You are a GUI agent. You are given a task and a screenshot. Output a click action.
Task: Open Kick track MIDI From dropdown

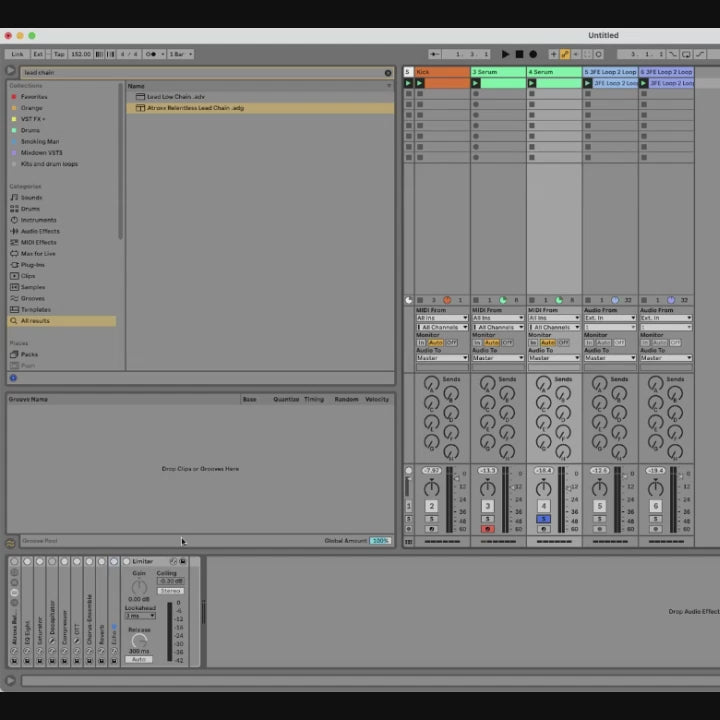point(442,318)
